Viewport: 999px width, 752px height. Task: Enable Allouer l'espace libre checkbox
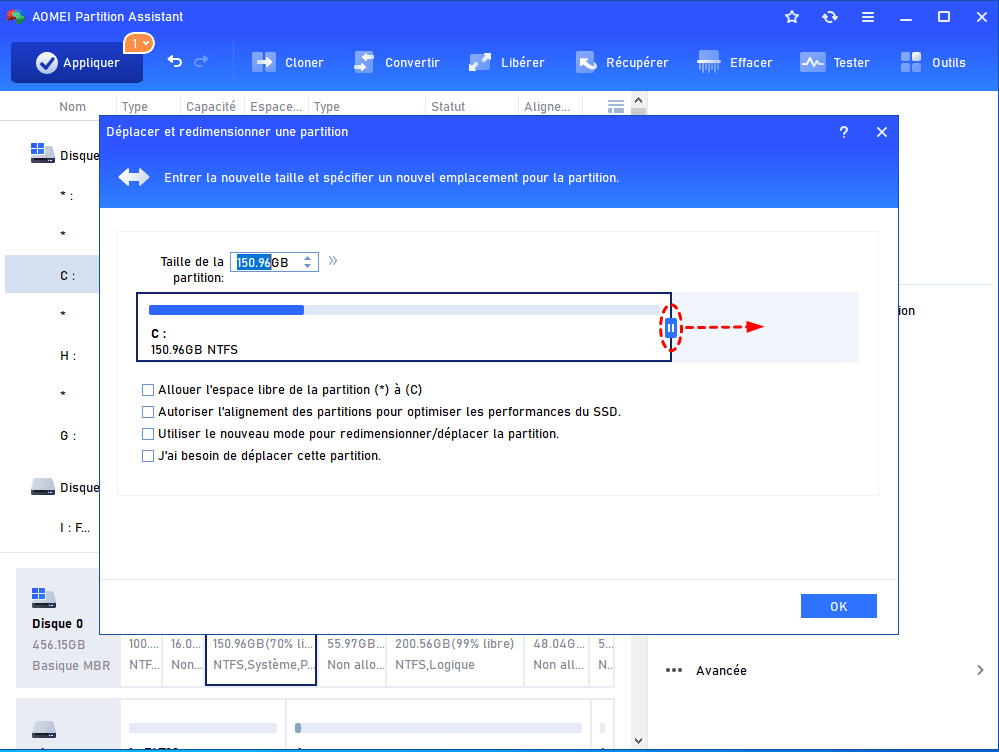pos(149,390)
